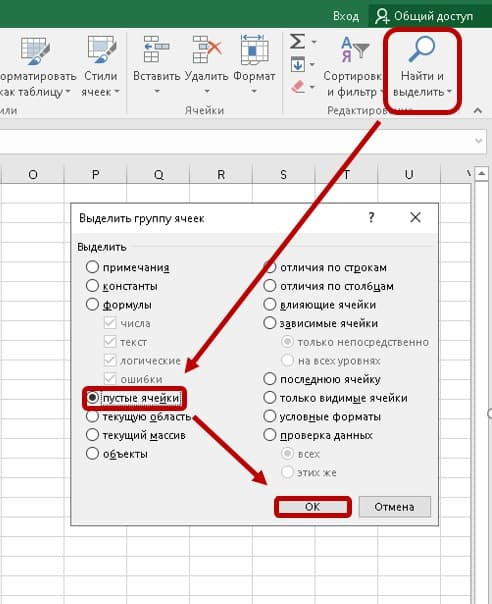This screenshot has width=492, height=604.
Task: Click the Clear eraser icon
Action: click(298, 86)
